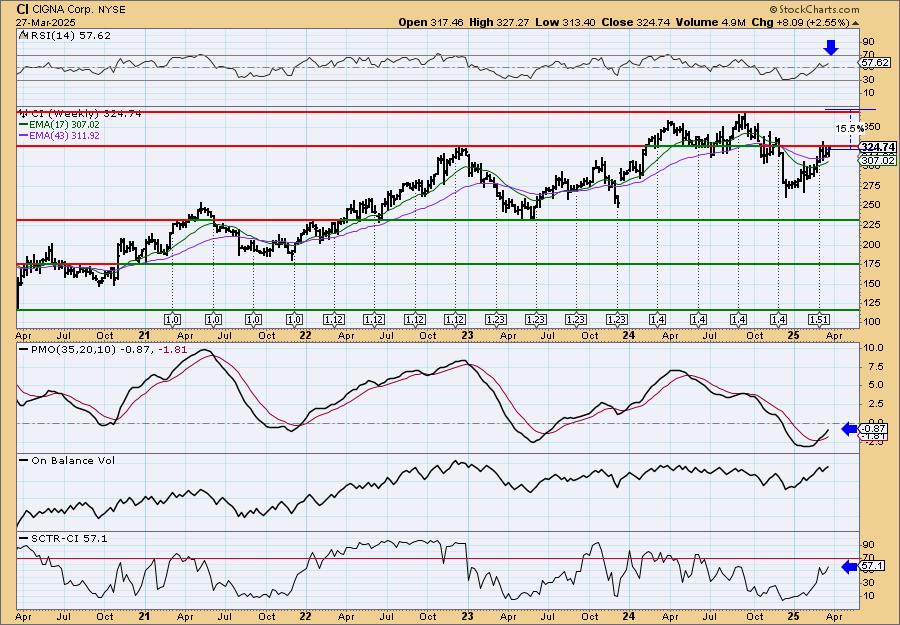Click the RSI(14) 57.62 panel title

point(69,35)
